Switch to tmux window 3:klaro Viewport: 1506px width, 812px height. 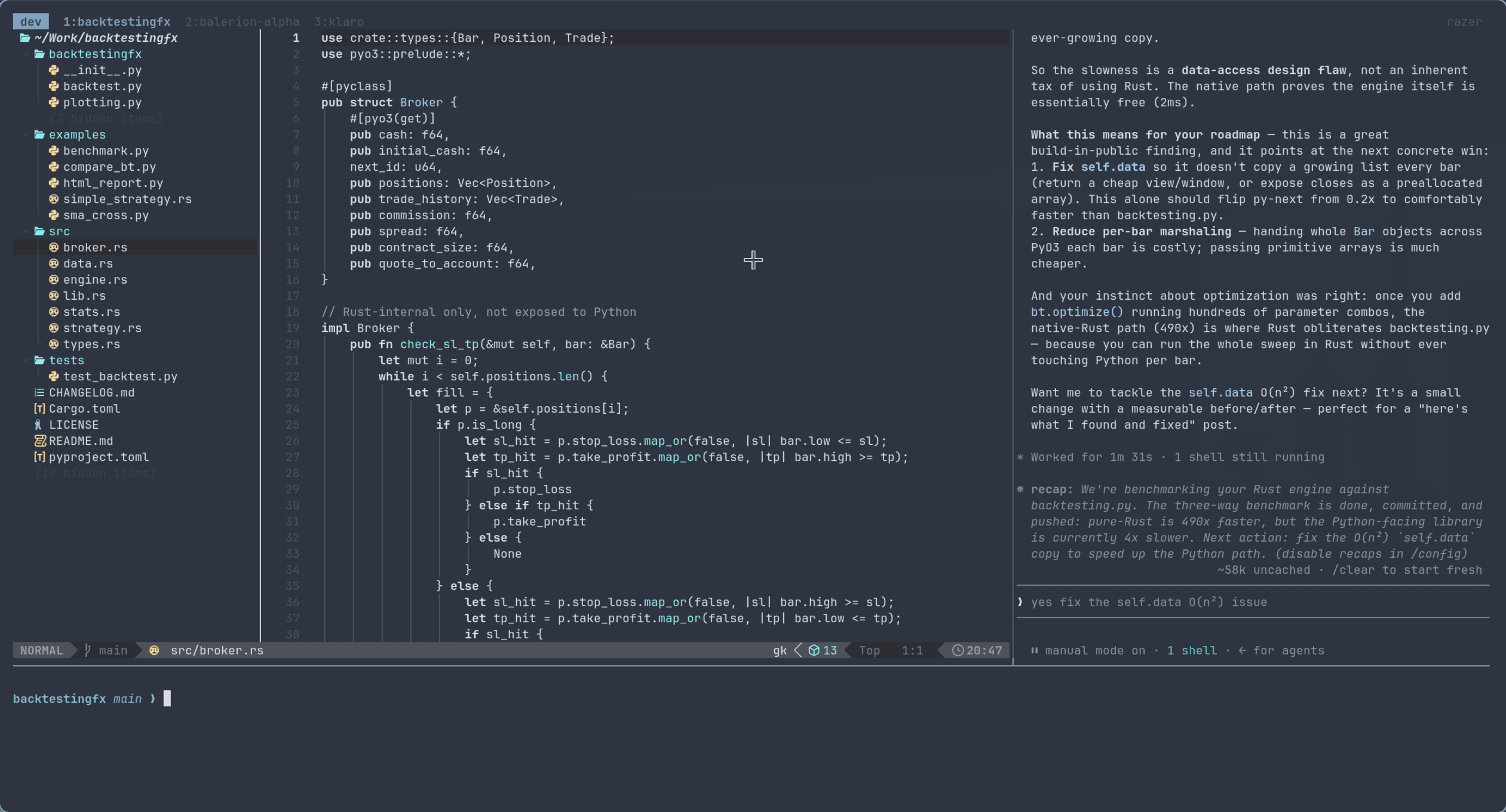tap(339, 21)
